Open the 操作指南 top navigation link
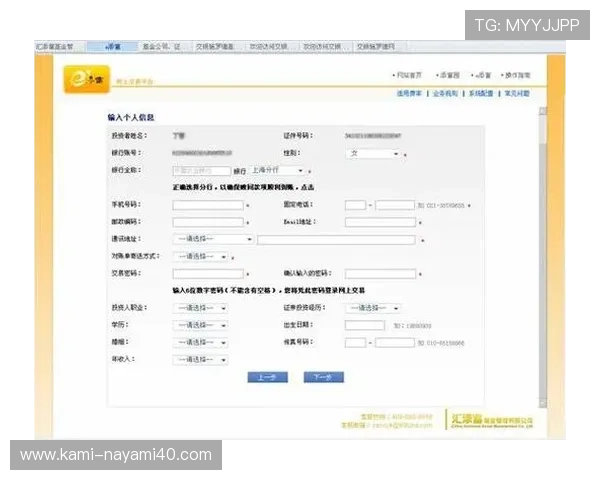This screenshot has width=600, height=480. (518, 75)
